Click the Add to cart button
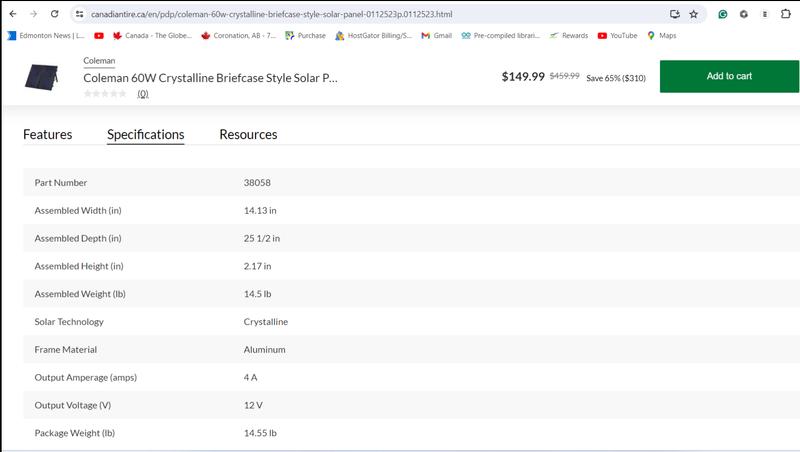Viewport: 800px width, 452px height. [729, 76]
